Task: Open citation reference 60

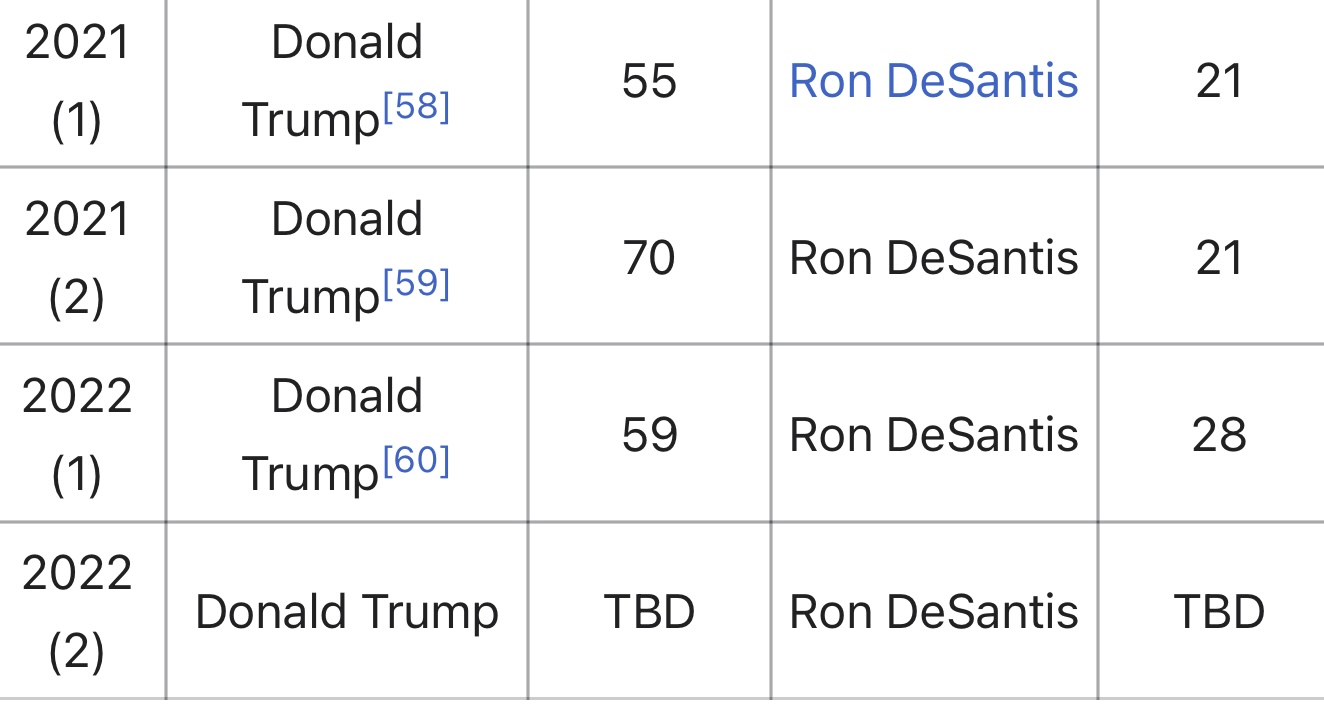Action: 416,462
